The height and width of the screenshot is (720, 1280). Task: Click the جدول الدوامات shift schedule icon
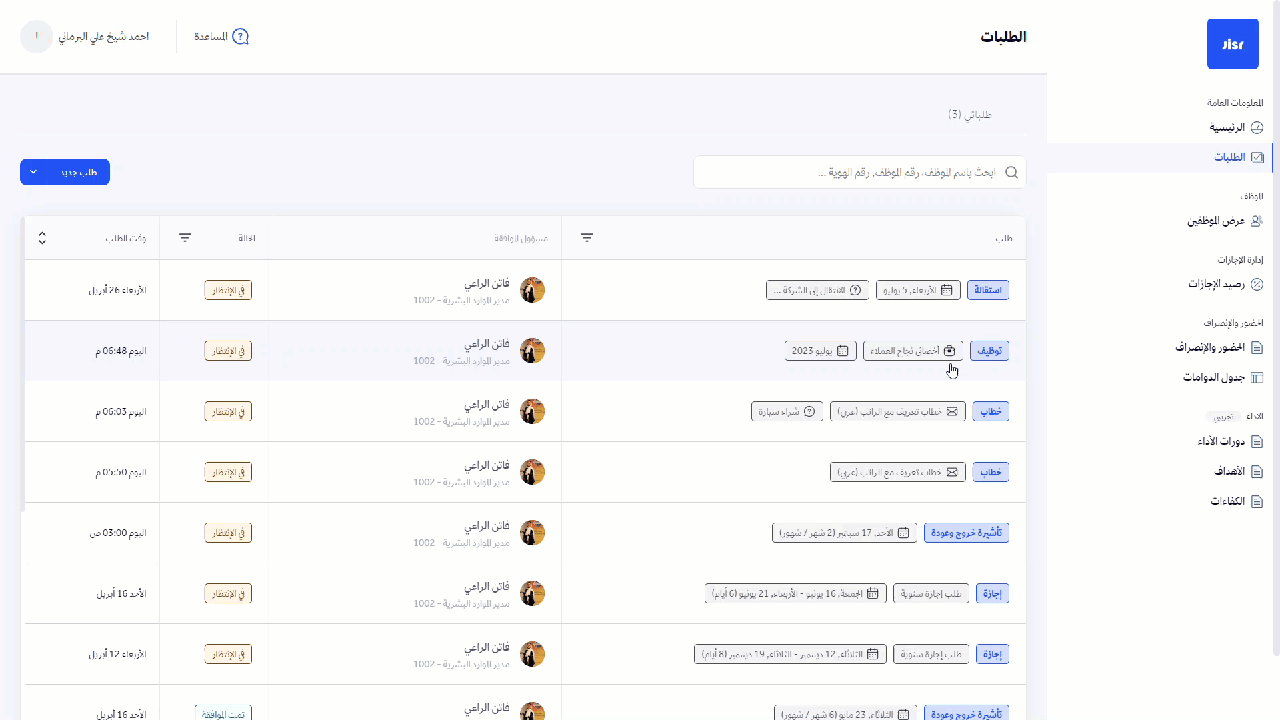pos(1257,378)
